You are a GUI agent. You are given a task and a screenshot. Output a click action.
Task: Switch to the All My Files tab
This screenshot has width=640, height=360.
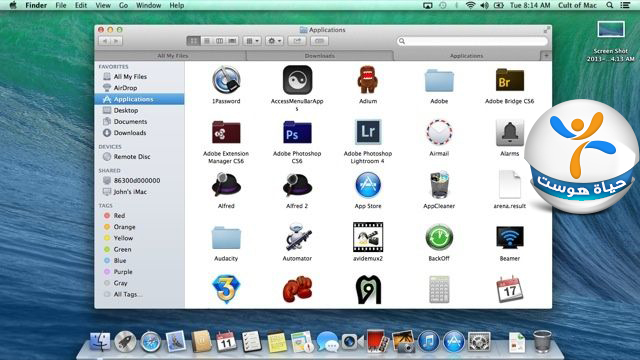point(173,56)
